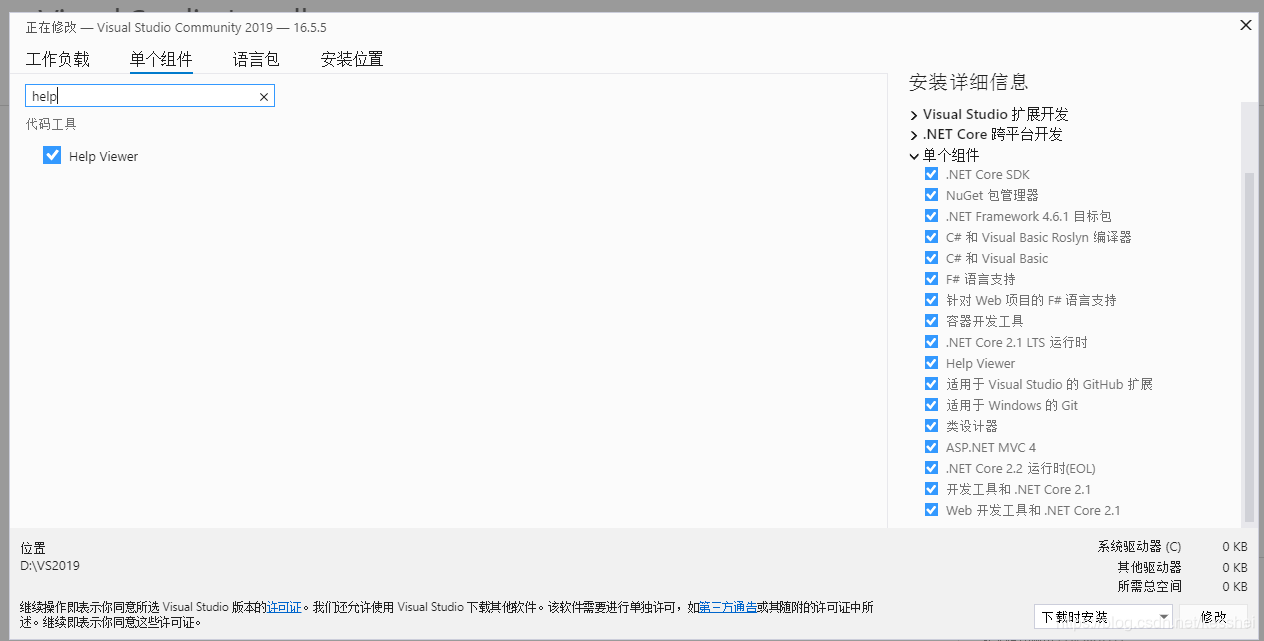Click the install details vertical scrollbar
This screenshot has width=1264, height=641.
pos(1248,347)
